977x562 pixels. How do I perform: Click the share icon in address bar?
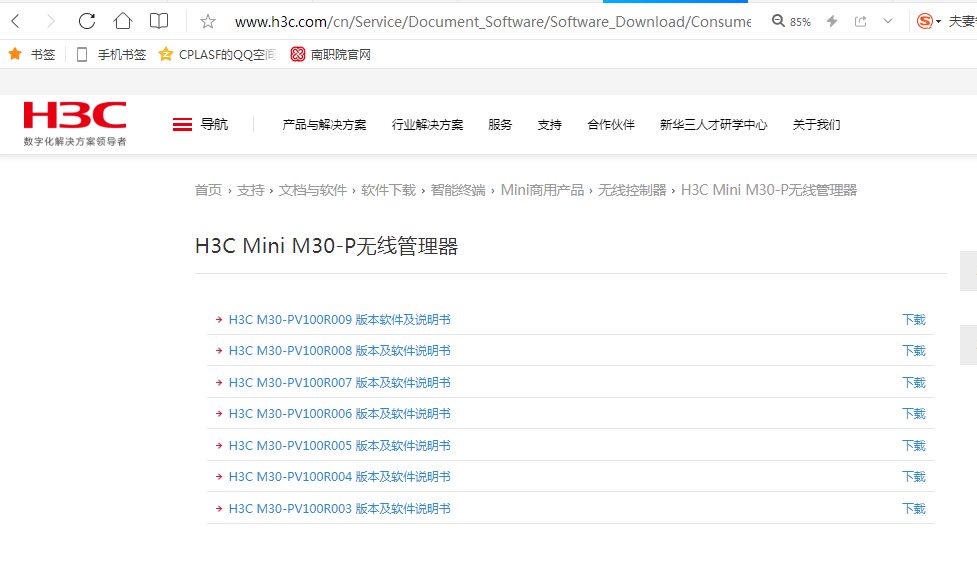(860, 22)
